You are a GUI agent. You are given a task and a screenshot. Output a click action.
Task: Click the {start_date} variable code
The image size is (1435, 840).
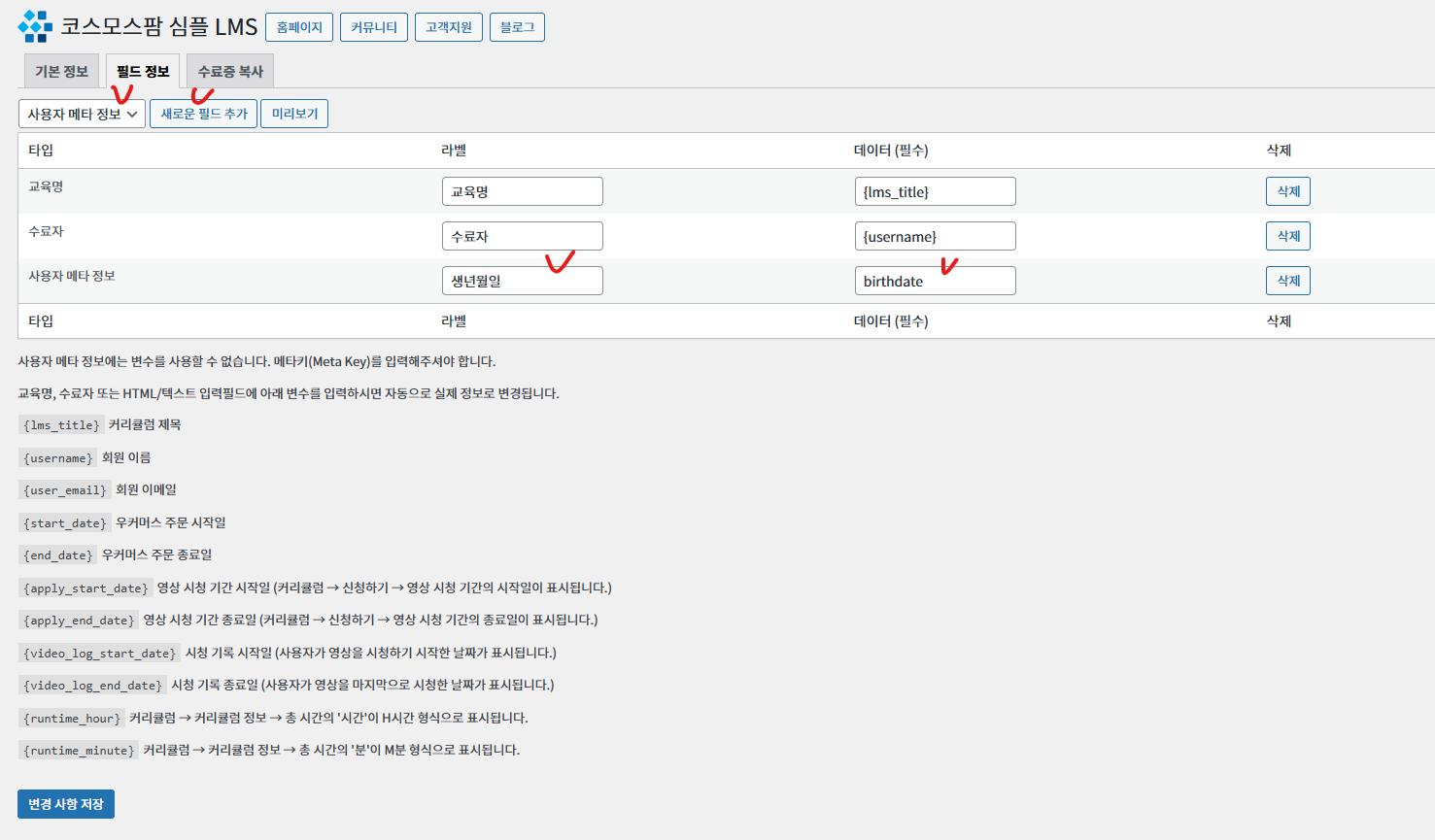click(x=65, y=523)
